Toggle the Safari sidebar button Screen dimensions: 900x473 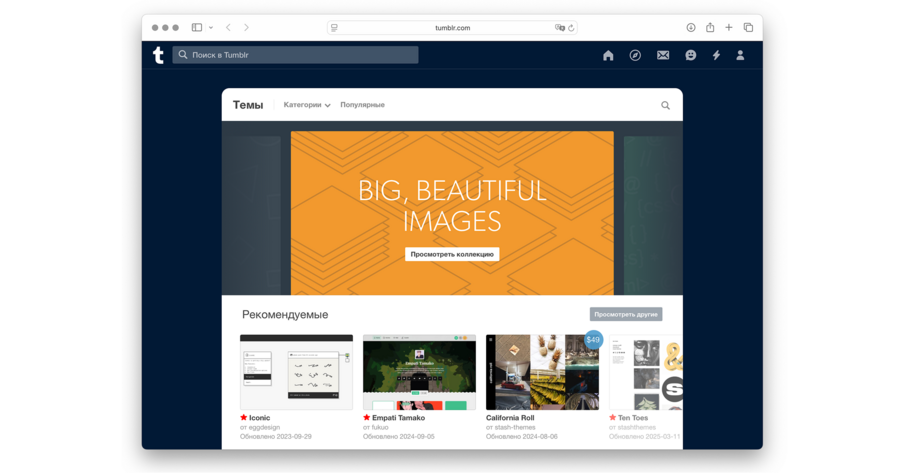coord(197,28)
